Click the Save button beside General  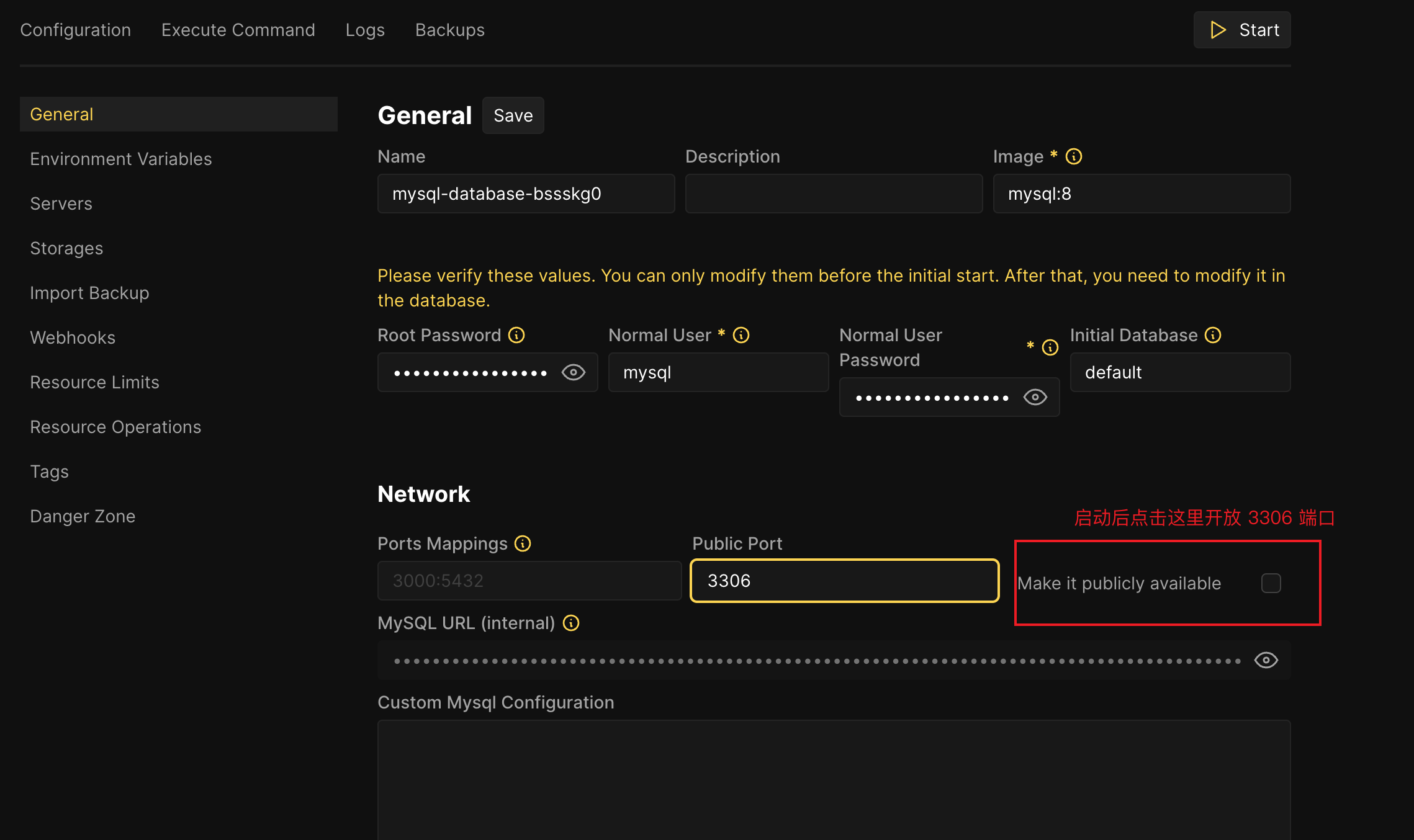[x=513, y=115]
